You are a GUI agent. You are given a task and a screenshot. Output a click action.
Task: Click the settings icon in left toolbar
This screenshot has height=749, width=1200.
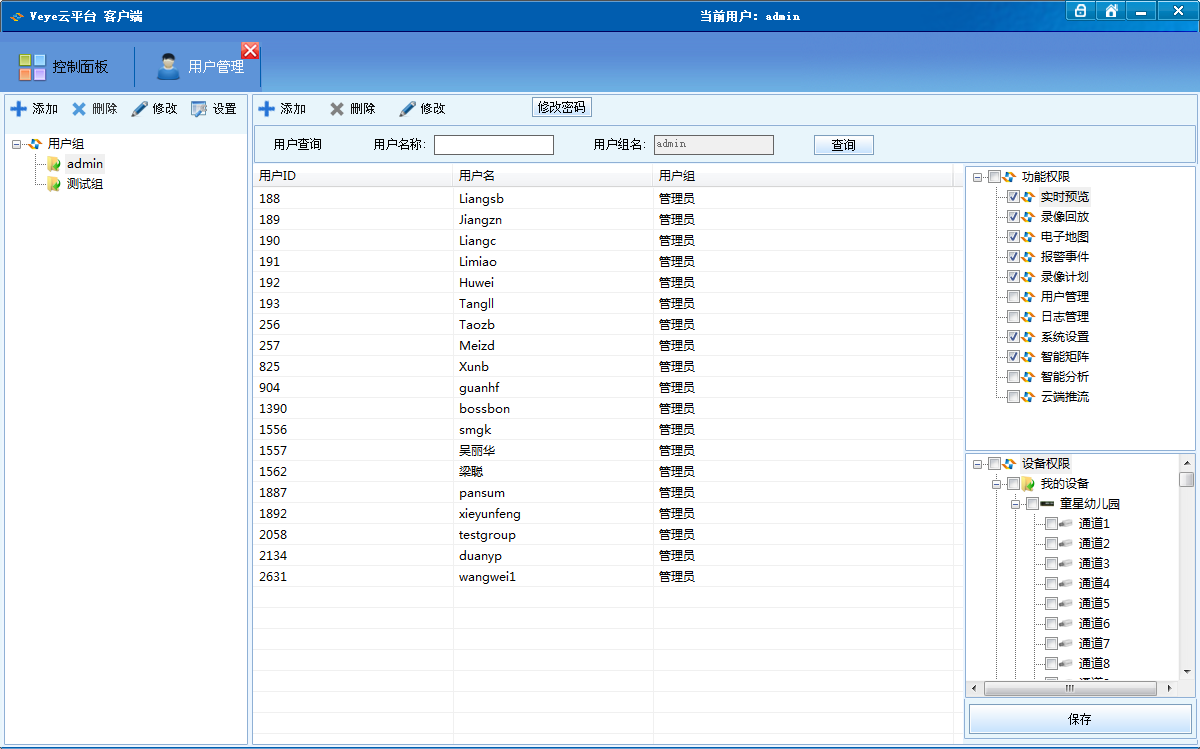tap(199, 109)
